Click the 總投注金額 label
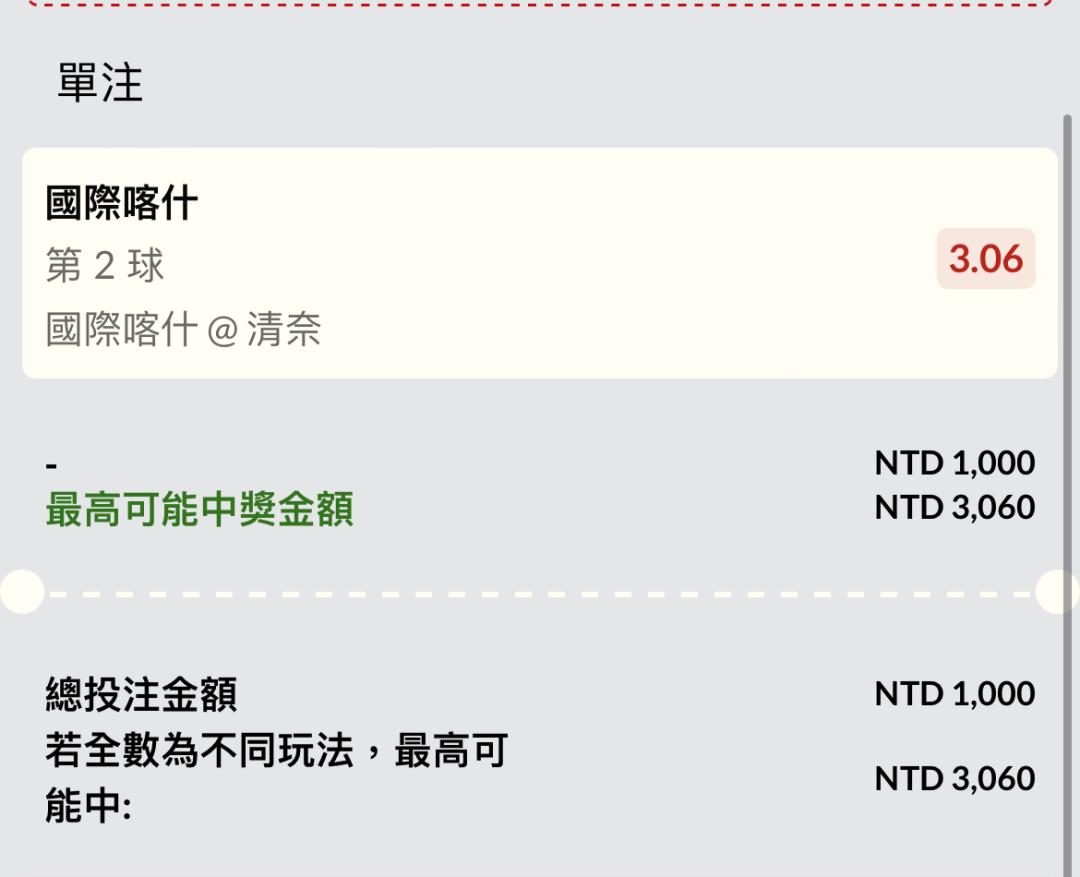Screen dimensions: 1080x877 point(141,694)
